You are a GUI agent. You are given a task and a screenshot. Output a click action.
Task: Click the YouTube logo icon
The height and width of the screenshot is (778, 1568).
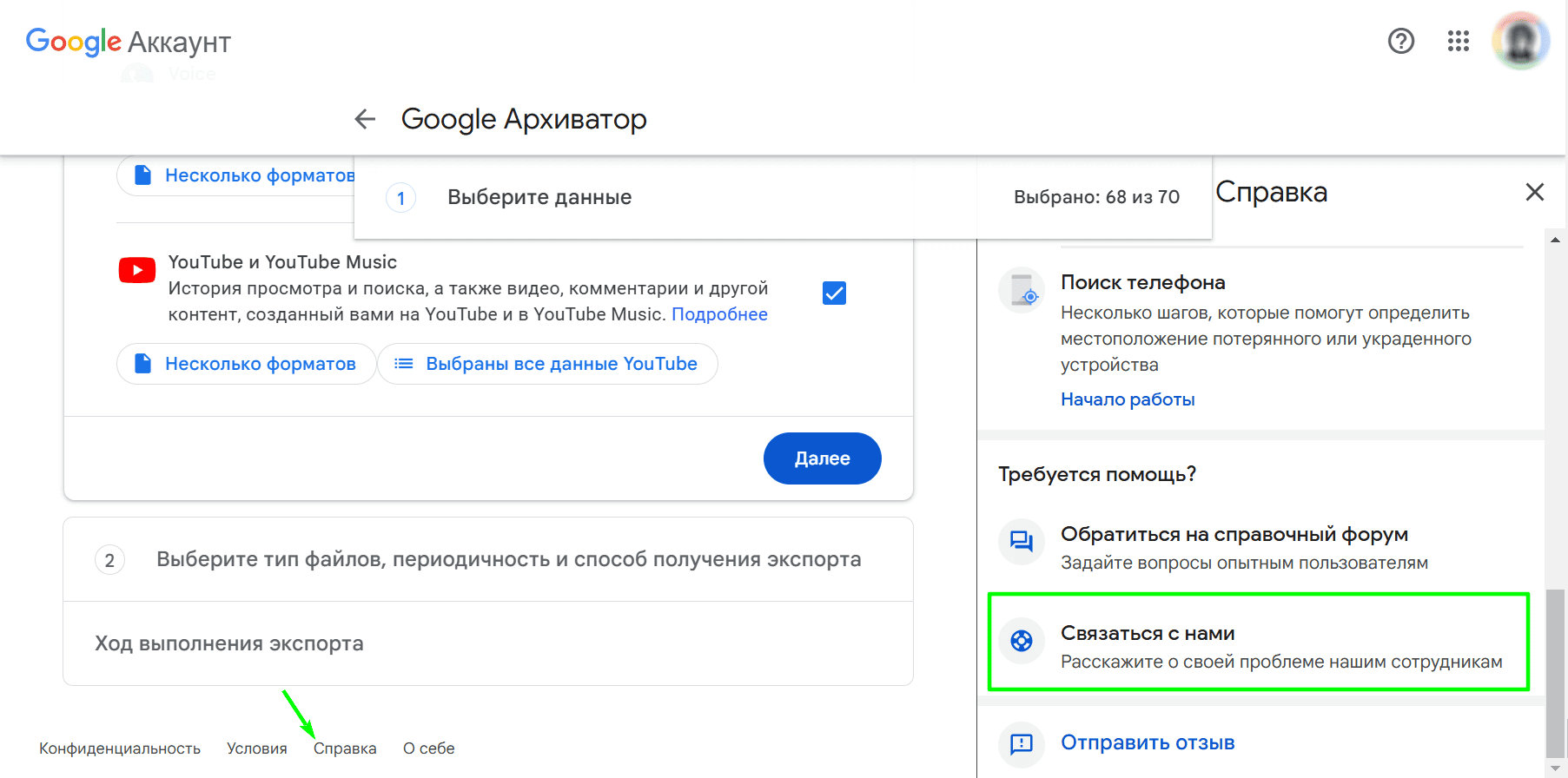pyautogui.click(x=137, y=270)
